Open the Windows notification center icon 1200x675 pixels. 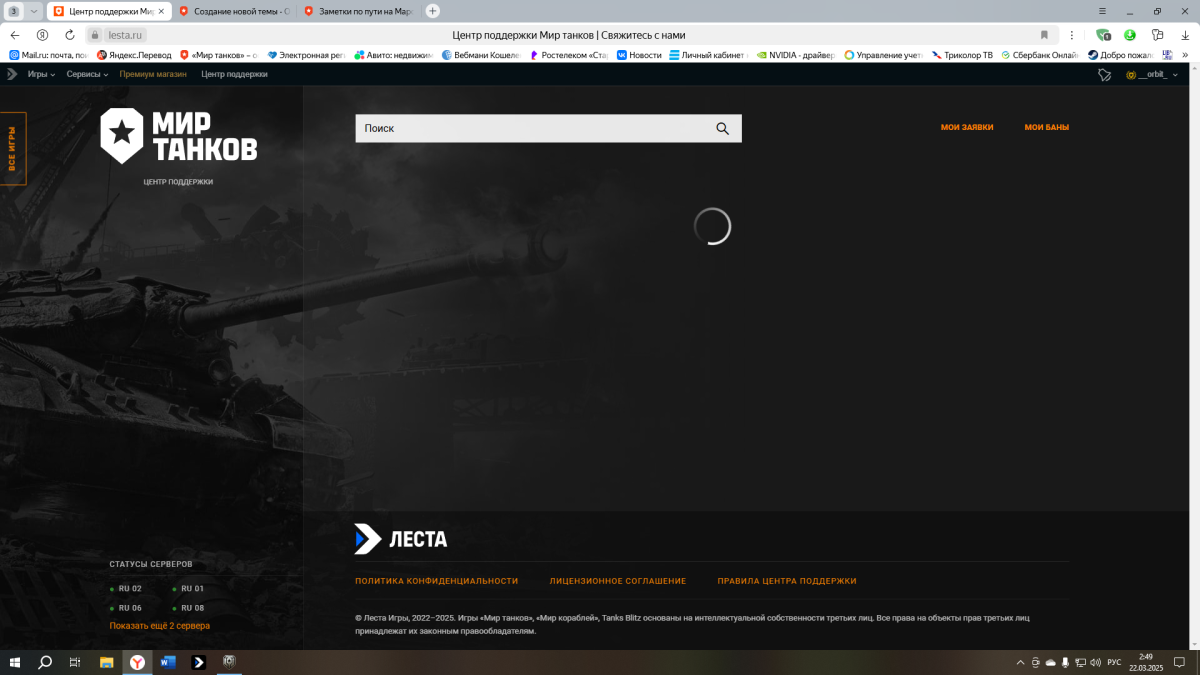(1179, 662)
